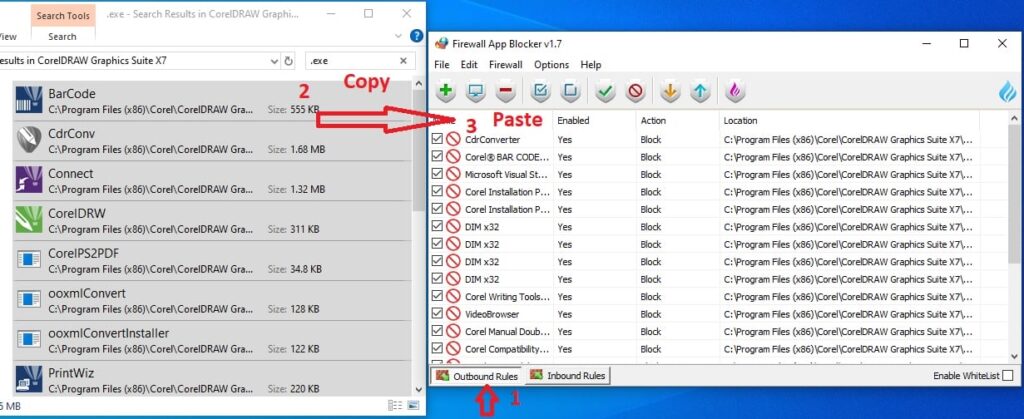Tick the Enable WhiteList checkbox

coord(1008,376)
